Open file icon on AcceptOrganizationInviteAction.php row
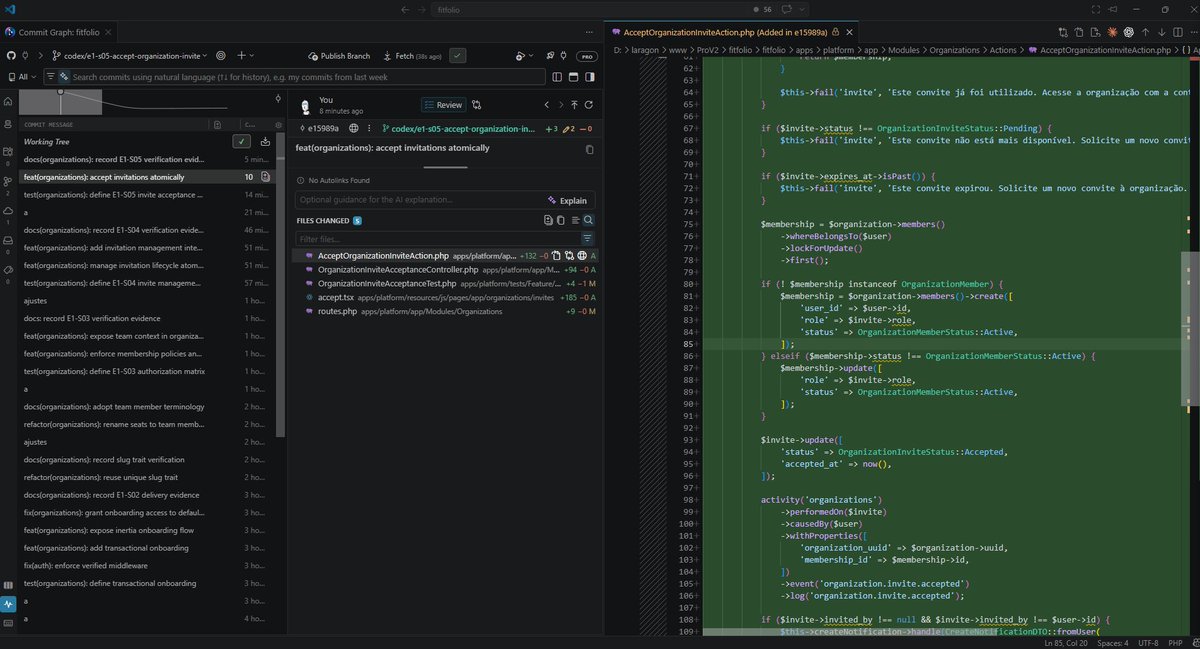1200x649 pixels. 556,256
